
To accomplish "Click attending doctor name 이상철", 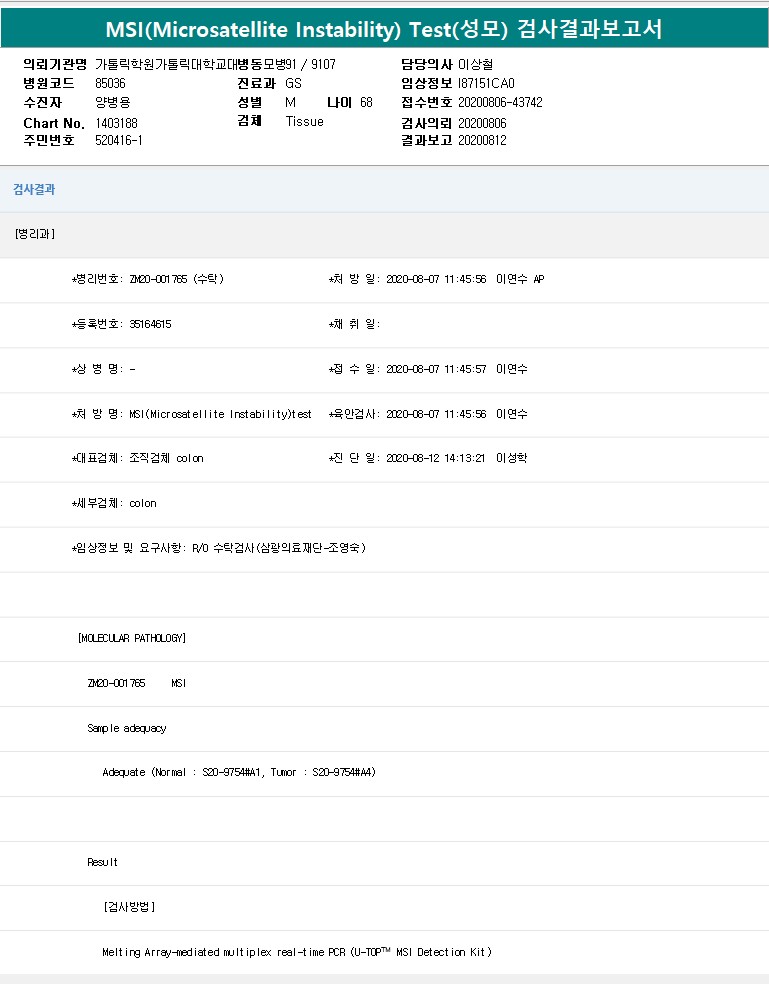I will click(475, 65).
